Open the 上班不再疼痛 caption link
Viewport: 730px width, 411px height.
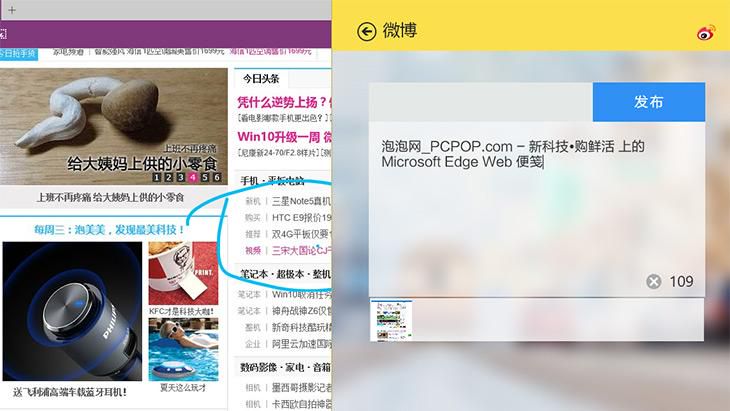110,197
